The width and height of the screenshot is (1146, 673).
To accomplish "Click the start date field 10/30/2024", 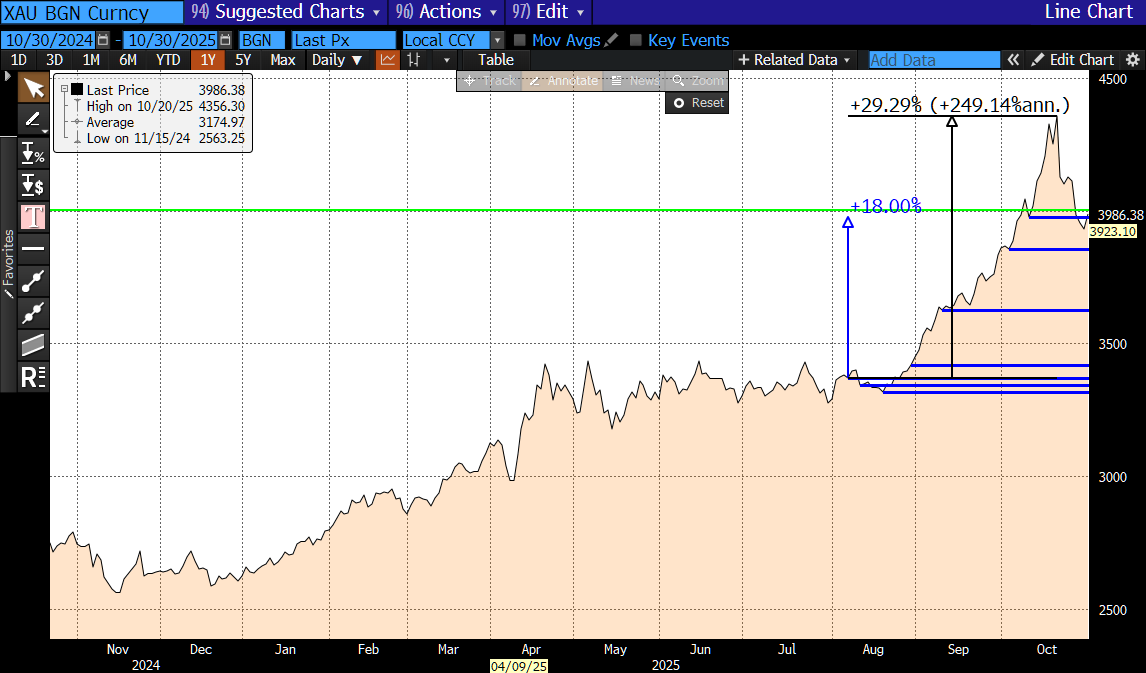I will [x=49, y=40].
